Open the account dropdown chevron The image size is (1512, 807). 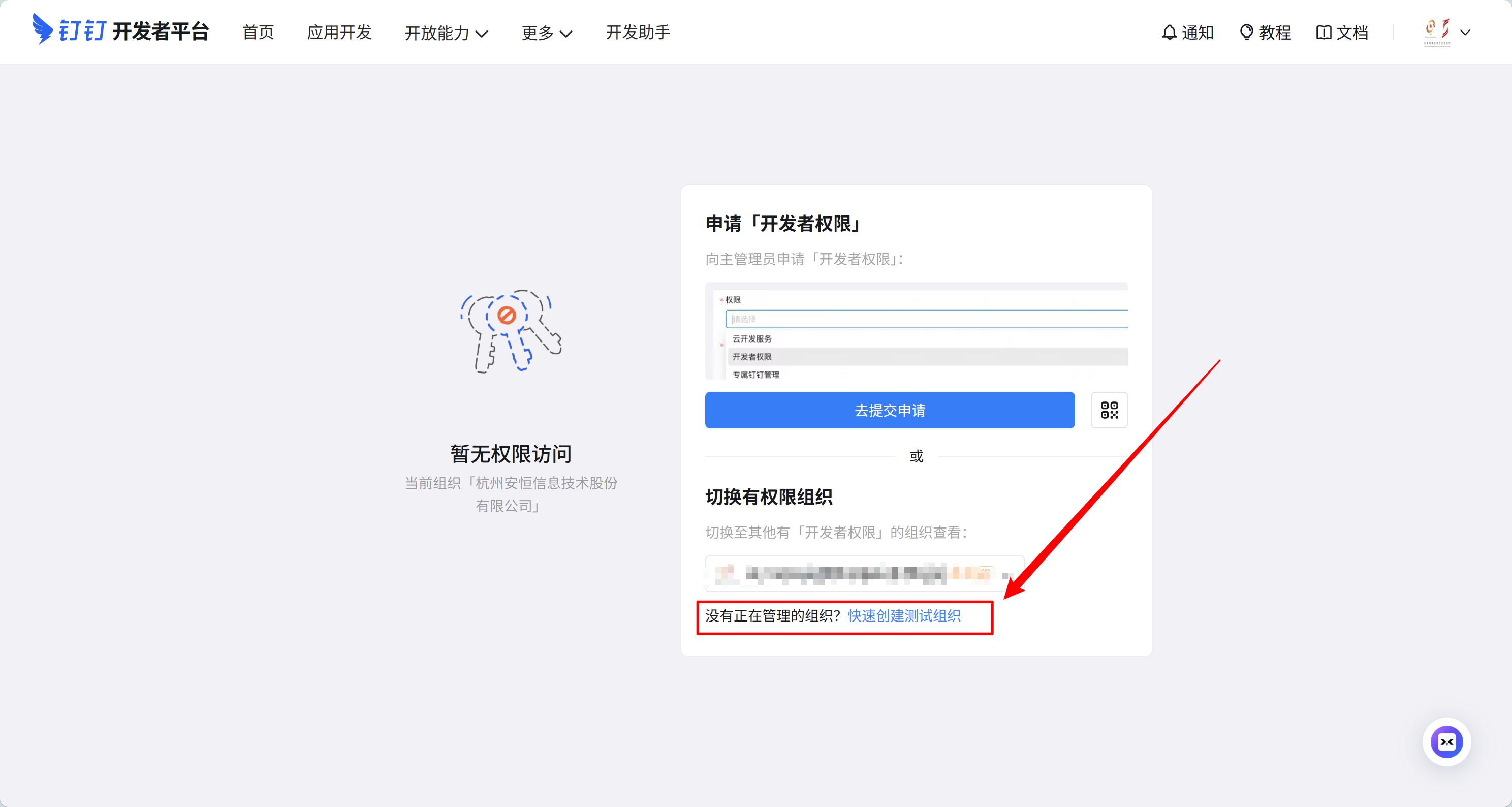(1466, 33)
